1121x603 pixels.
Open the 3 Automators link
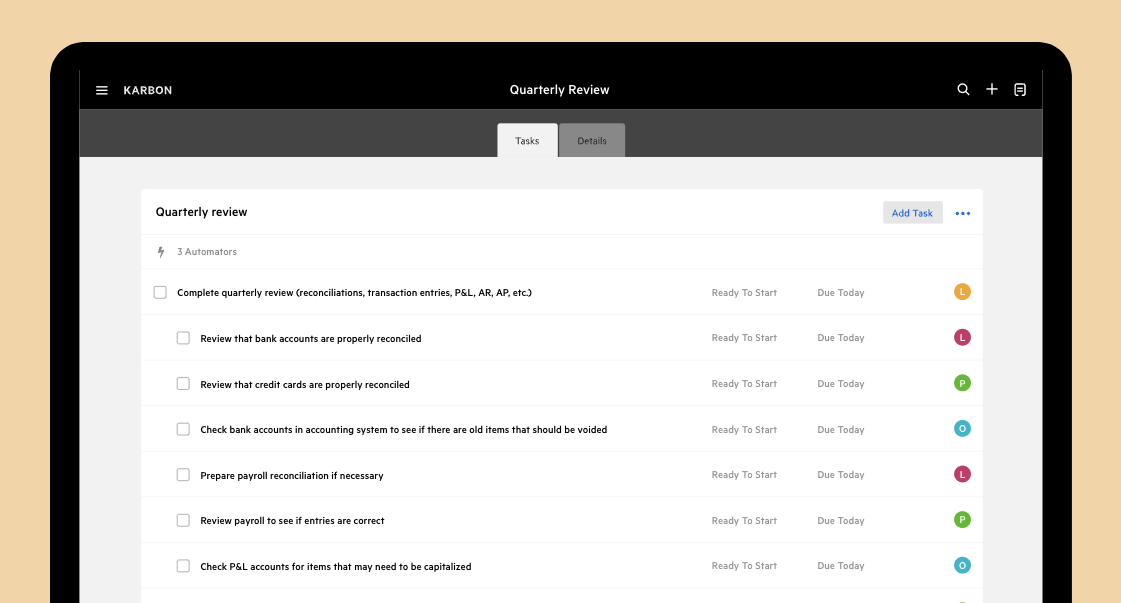(207, 252)
